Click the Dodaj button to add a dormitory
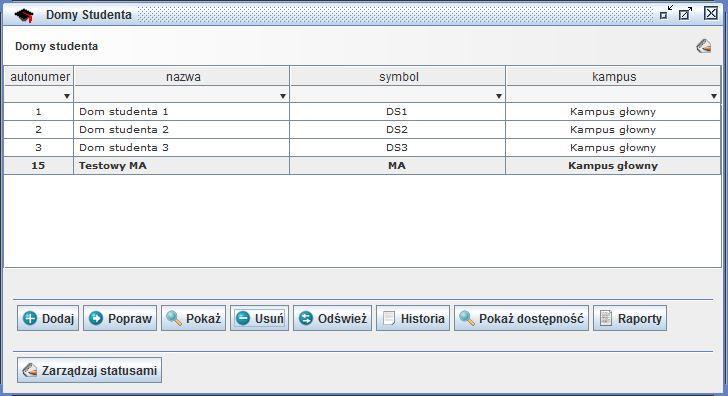 tap(48, 318)
